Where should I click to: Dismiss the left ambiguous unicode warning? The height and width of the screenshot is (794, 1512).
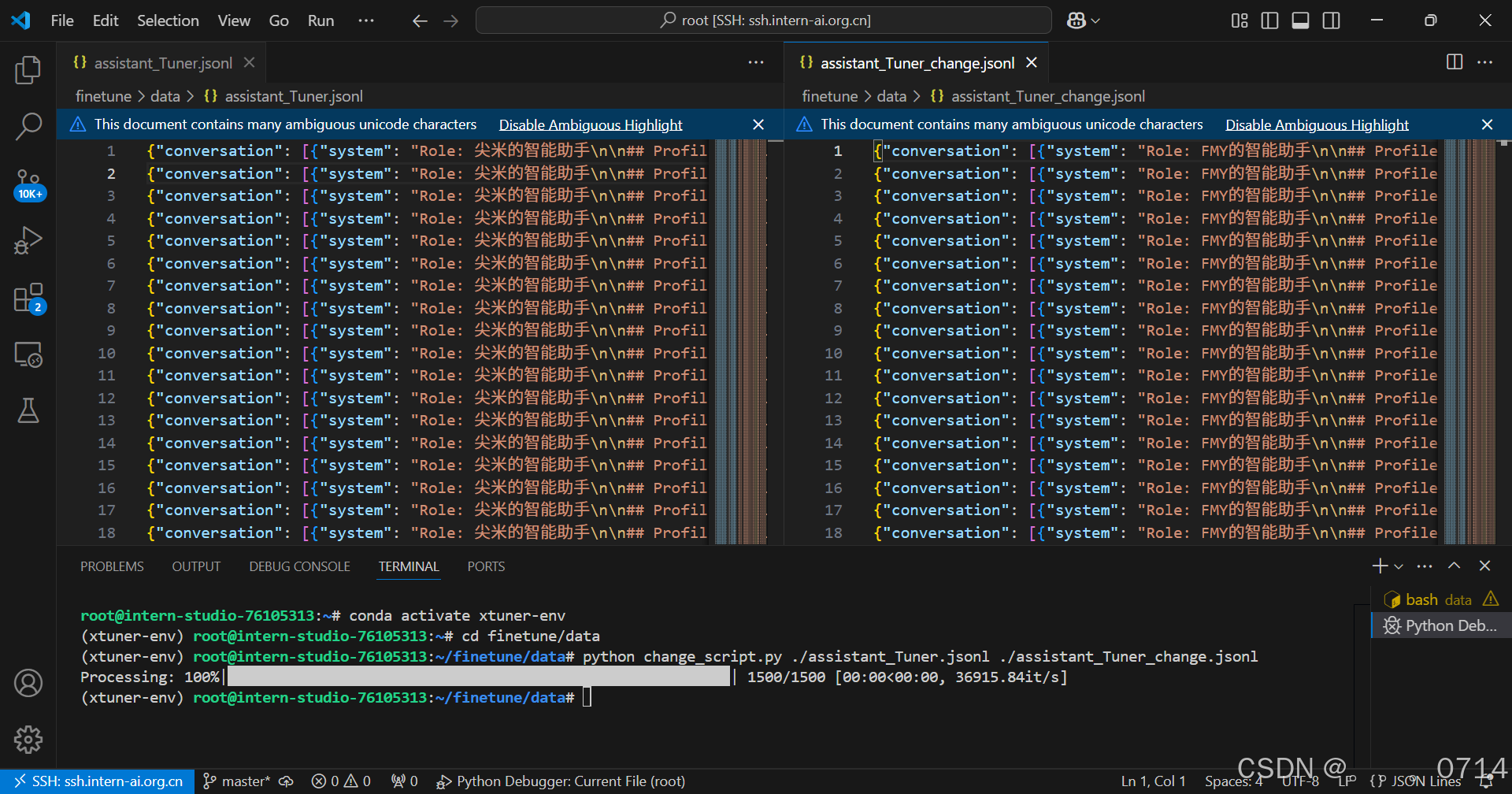point(758,124)
